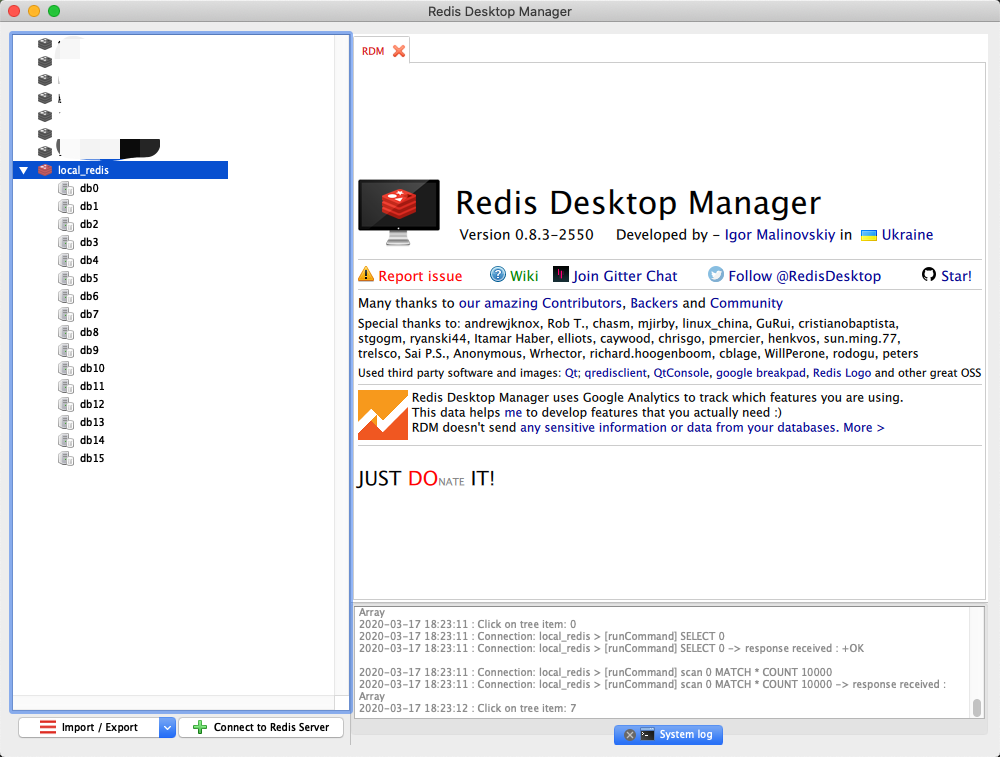Click the Twitter bird icon
Screen dimensions: 1000x757
[716, 274]
